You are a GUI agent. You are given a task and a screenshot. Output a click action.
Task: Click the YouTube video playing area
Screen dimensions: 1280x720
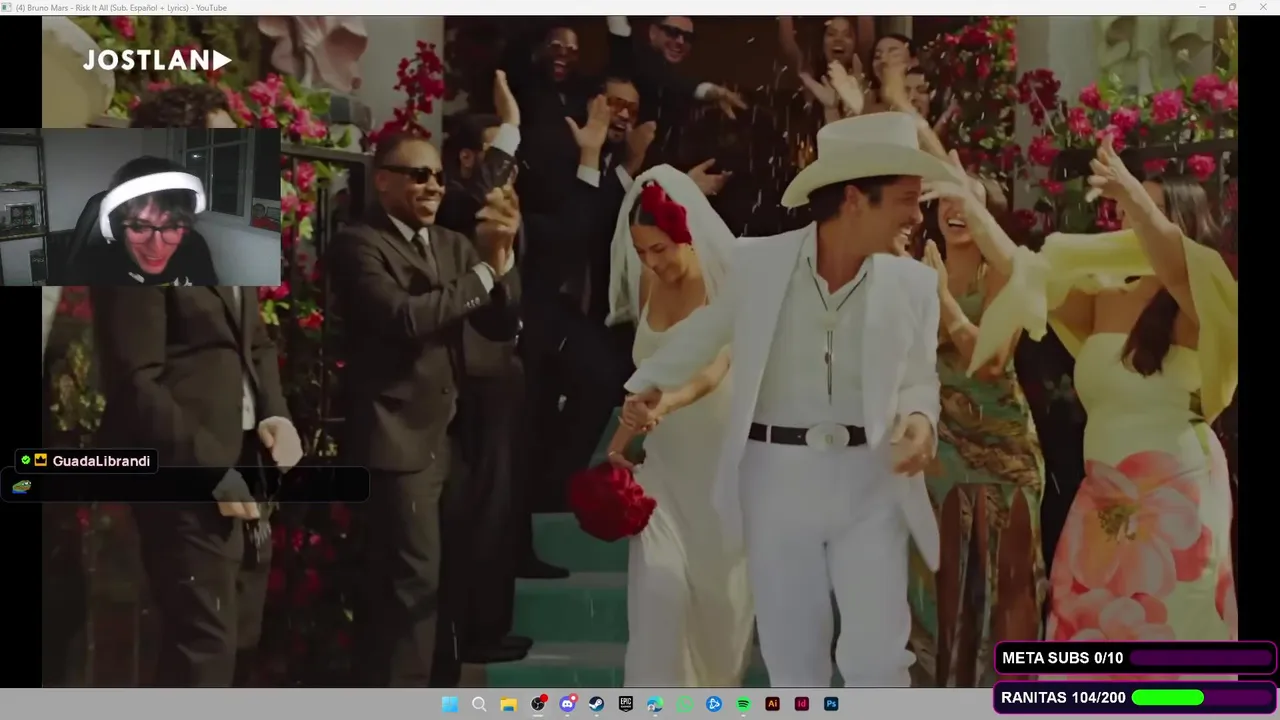click(640, 351)
